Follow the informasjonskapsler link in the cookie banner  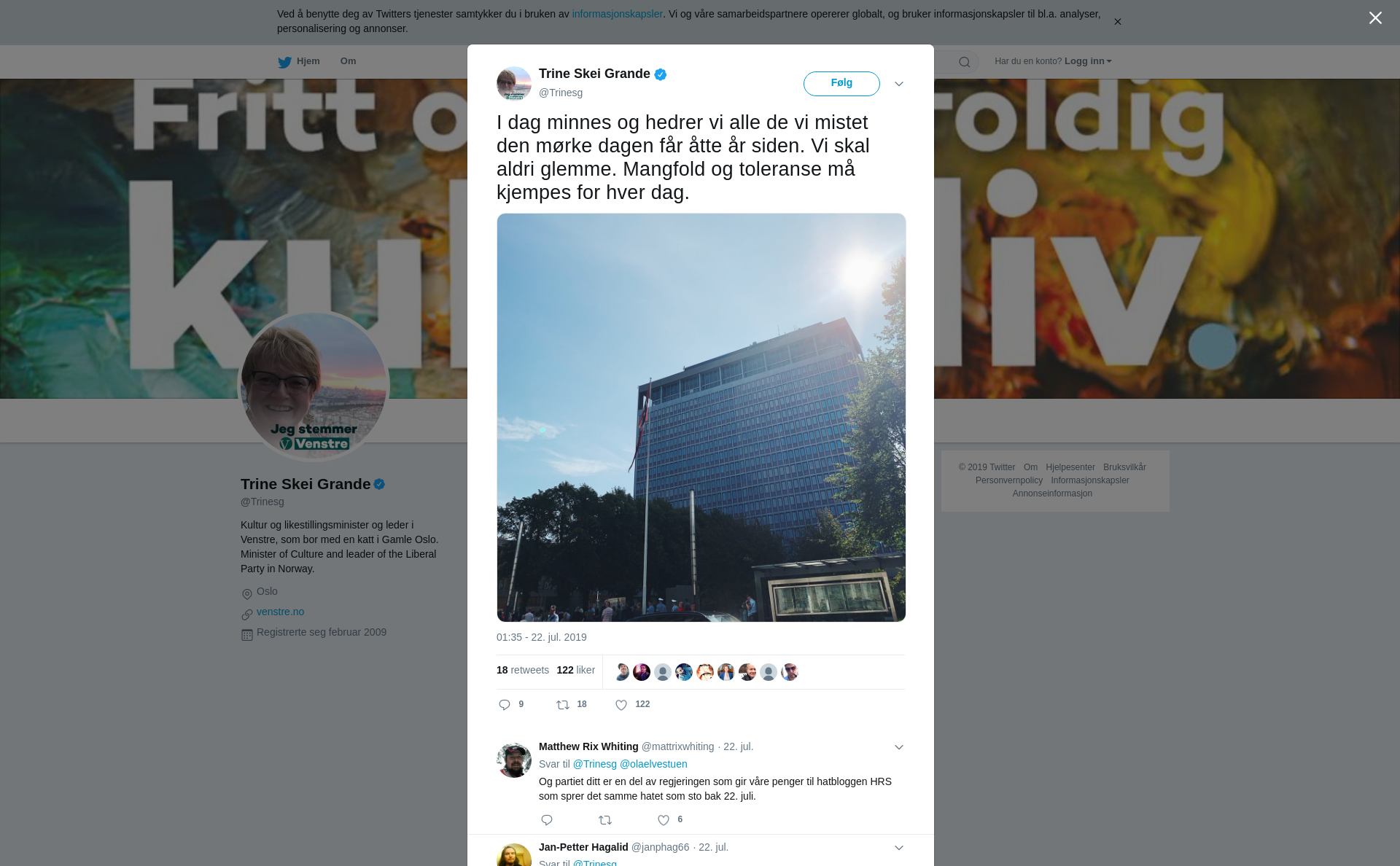click(617, 14)
